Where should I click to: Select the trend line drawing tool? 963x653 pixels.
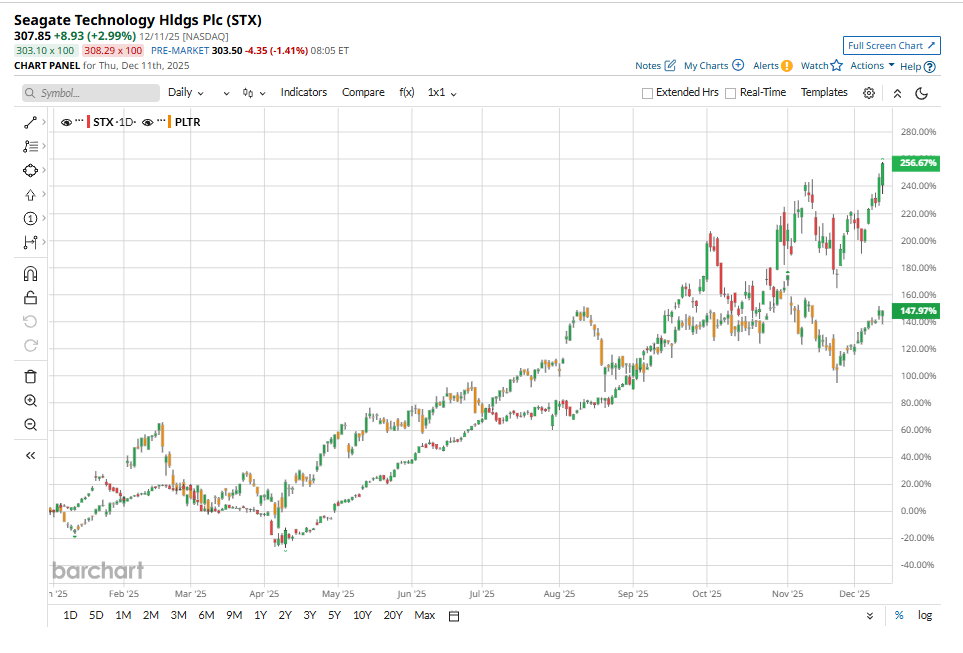point(30,122)
